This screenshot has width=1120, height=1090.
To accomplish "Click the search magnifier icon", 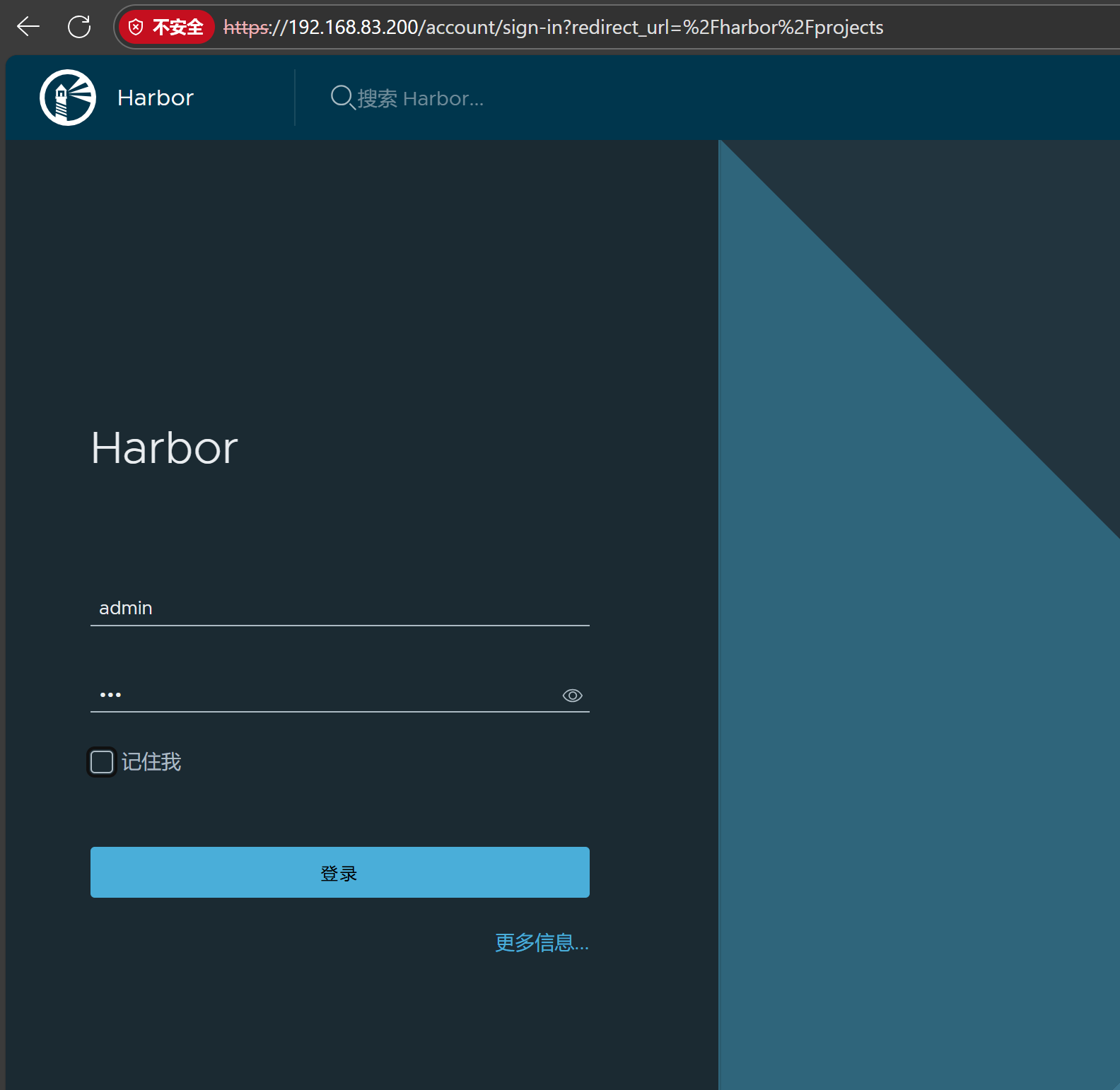I will 342,97.
